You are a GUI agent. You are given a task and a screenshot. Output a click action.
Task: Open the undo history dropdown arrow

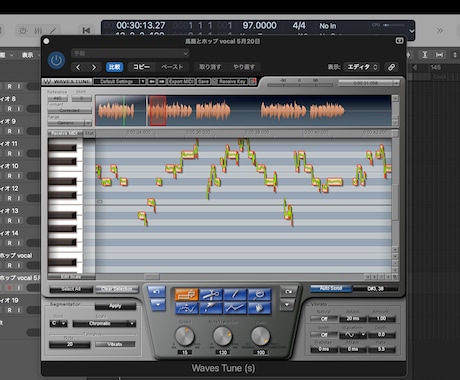158,305
